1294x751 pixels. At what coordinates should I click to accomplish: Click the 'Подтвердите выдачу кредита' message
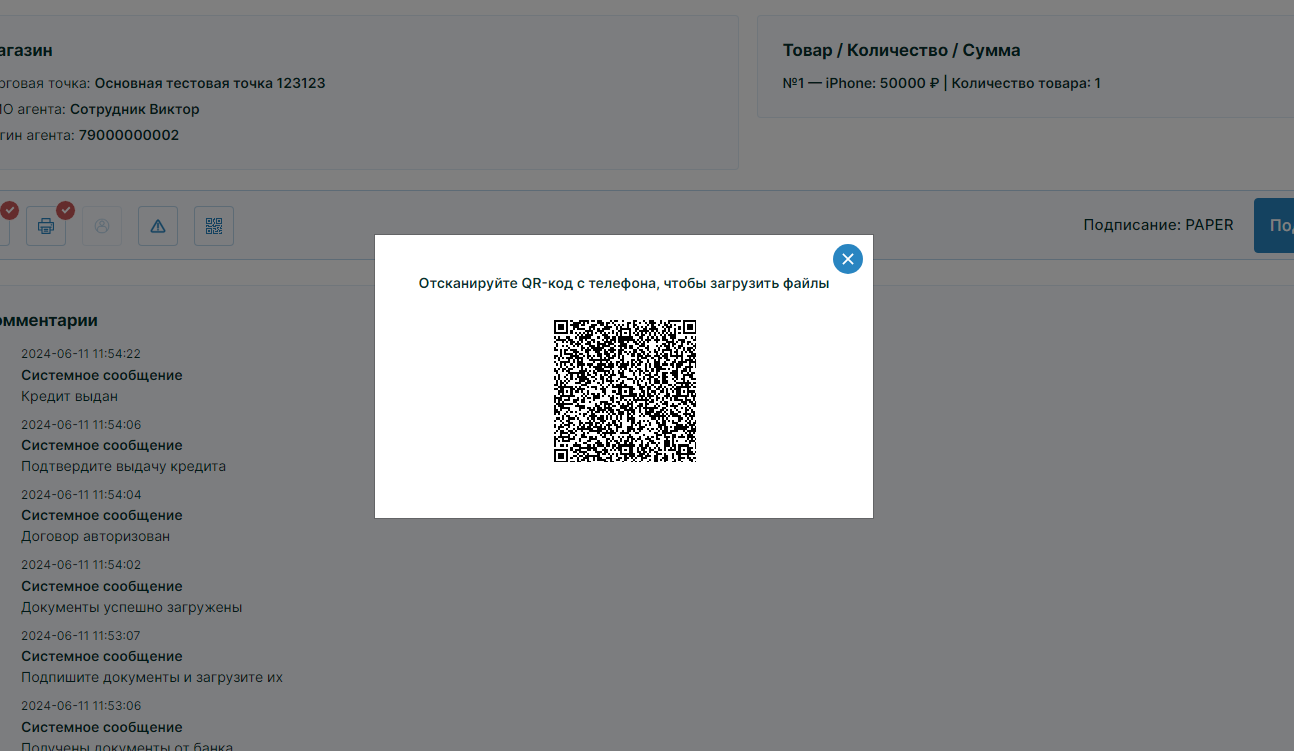coord(123,466)
